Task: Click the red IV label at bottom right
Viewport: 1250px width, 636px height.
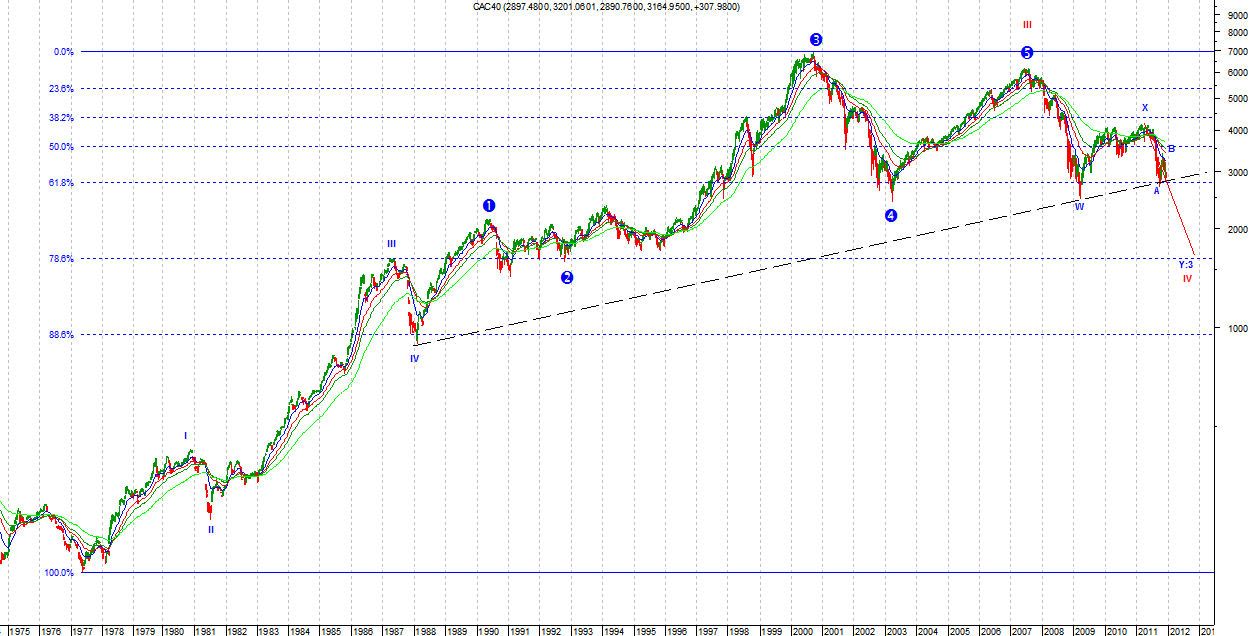Action: (1187, 279)
